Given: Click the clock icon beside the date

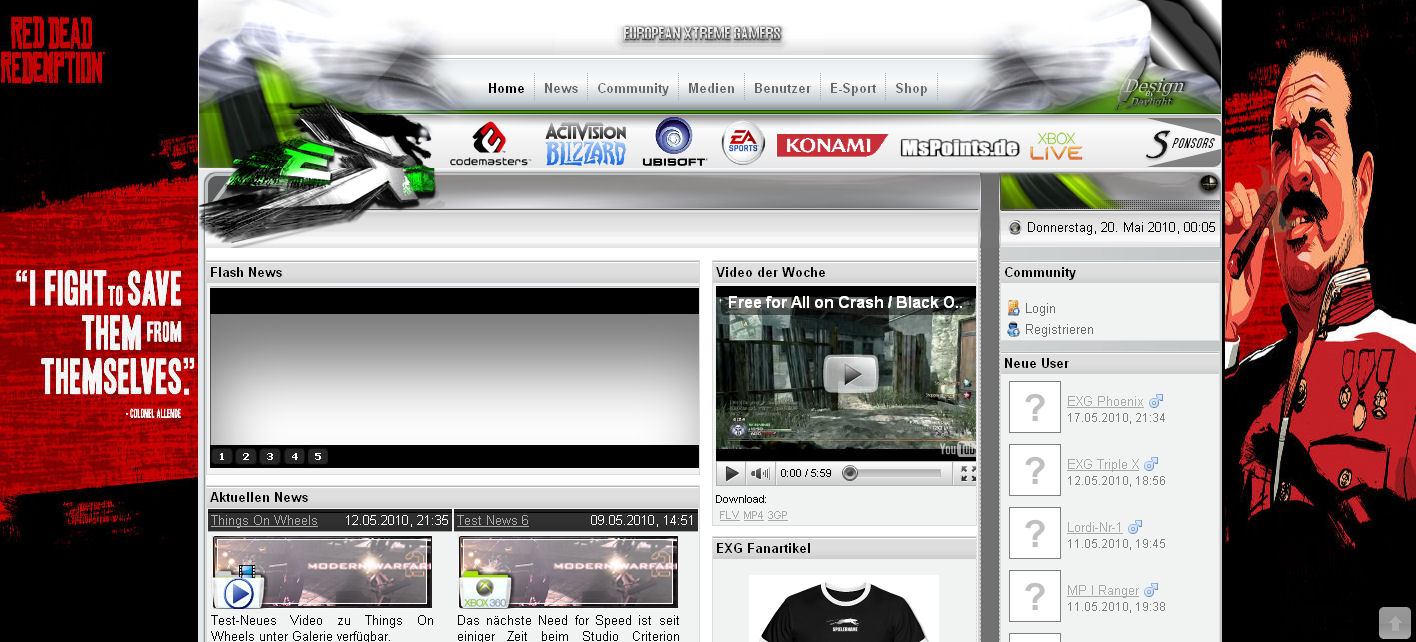Looking at the screenshot, I should [x=1015, y=228].
